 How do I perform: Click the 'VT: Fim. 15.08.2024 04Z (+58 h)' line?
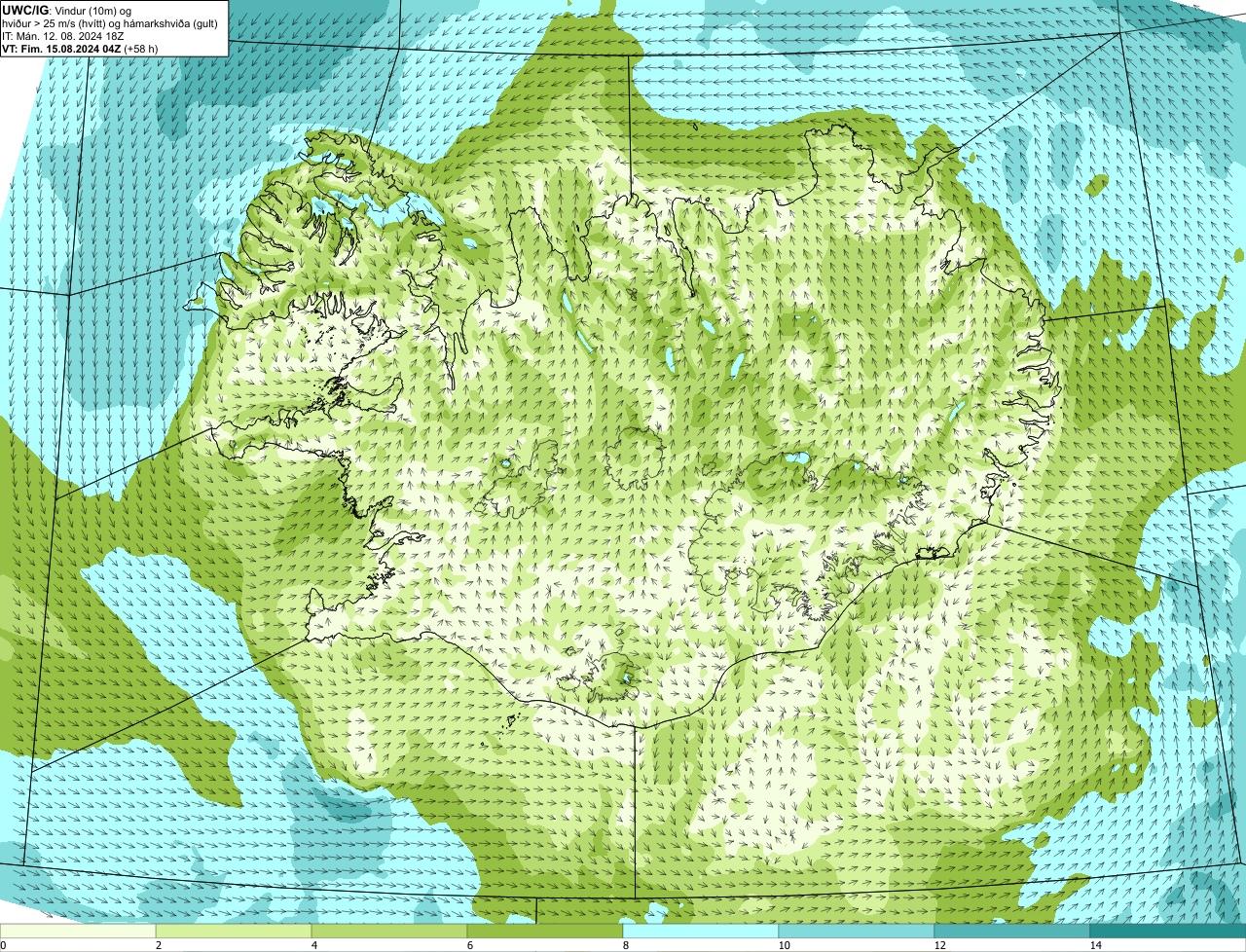(81, 48)
